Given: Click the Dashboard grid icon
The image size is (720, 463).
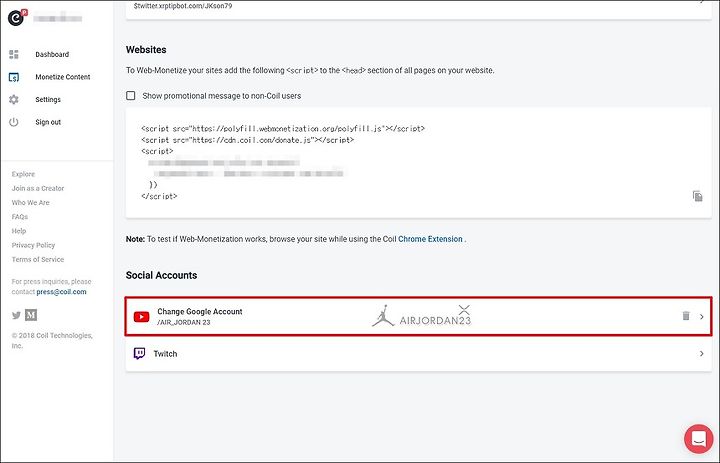Looking at the screenshot, I should [14, 54].
